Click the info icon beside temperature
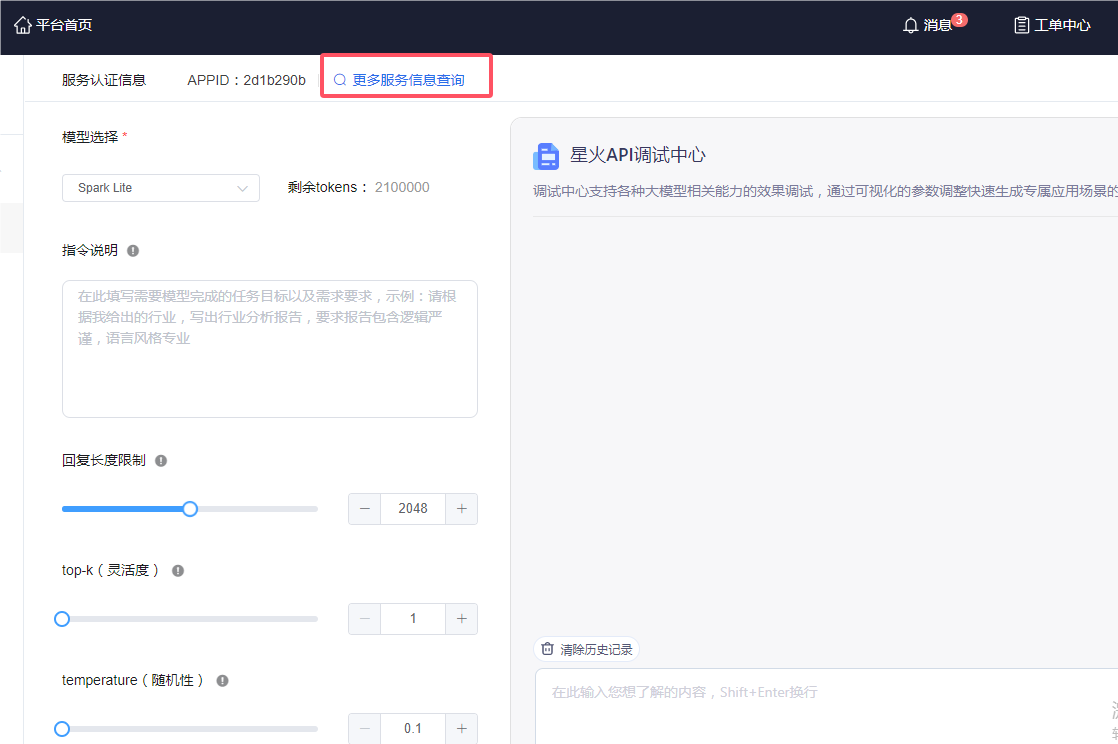This screenshot has width=1118, height=744. tap(222, 681)
